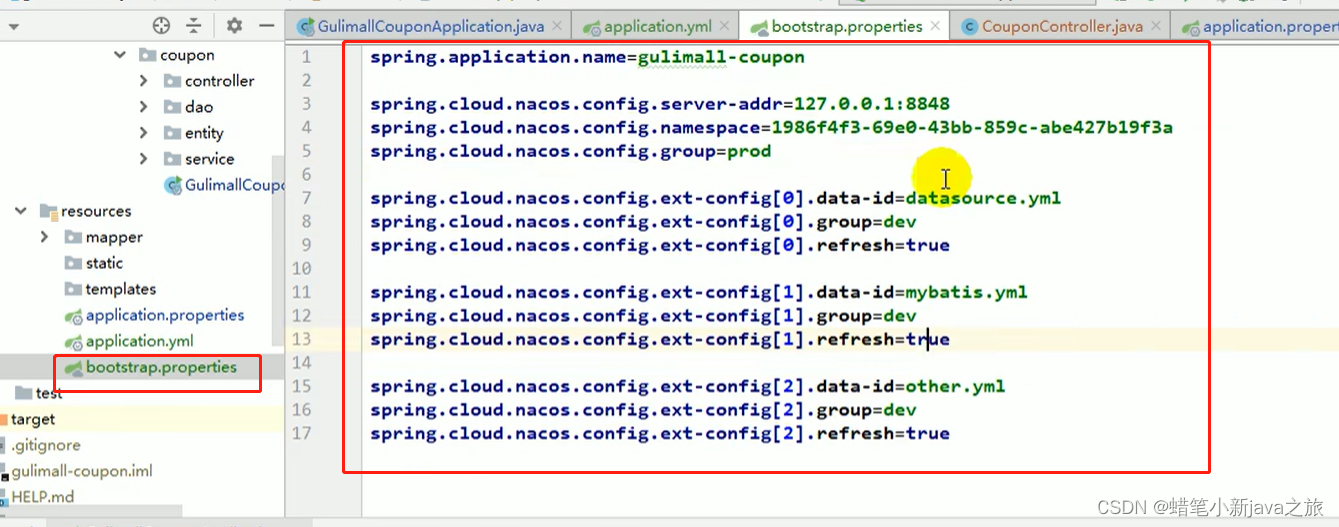
Task: Open the project view dropdown arrow
Action: coord(14,28)
